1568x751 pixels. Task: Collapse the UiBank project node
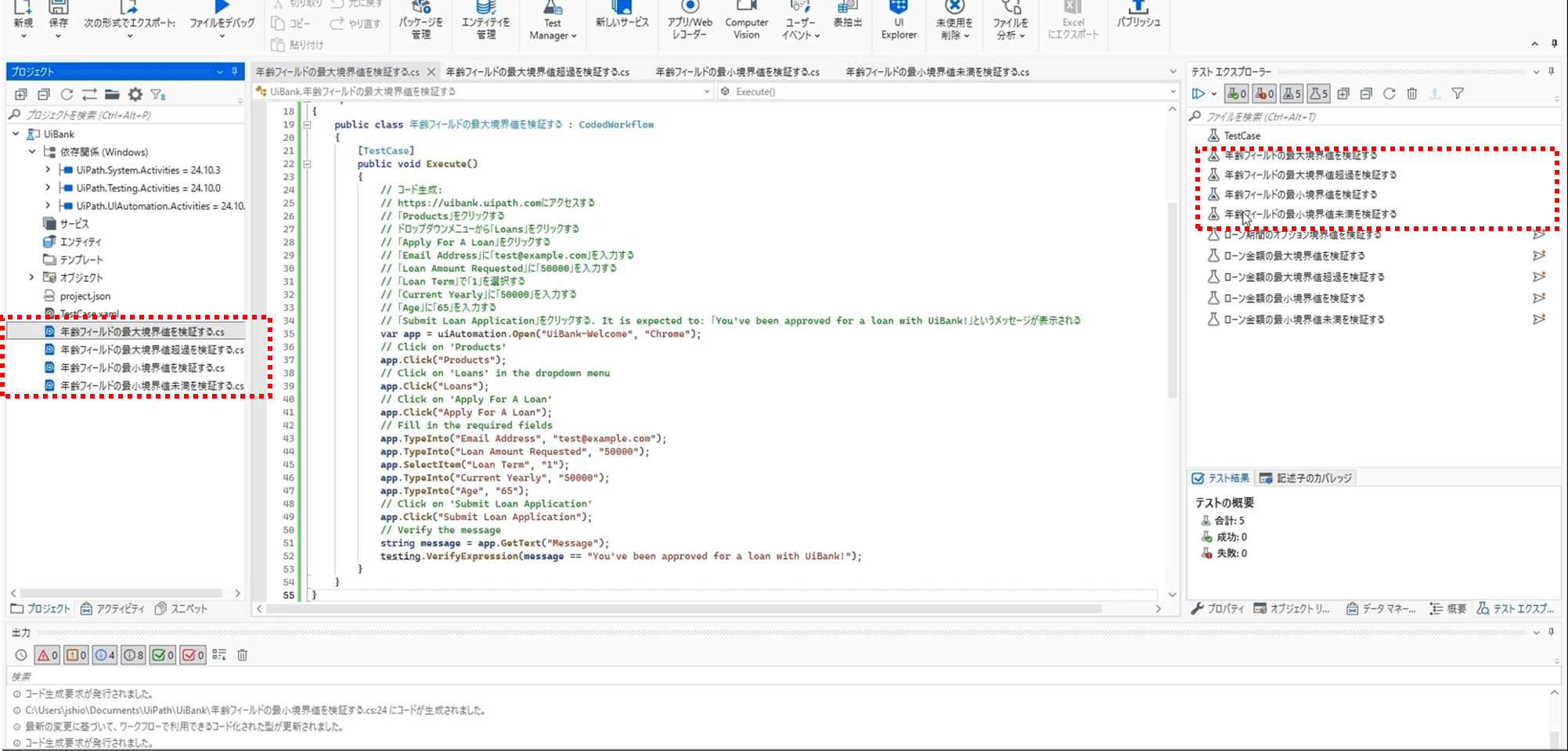[x=16, y=134]
